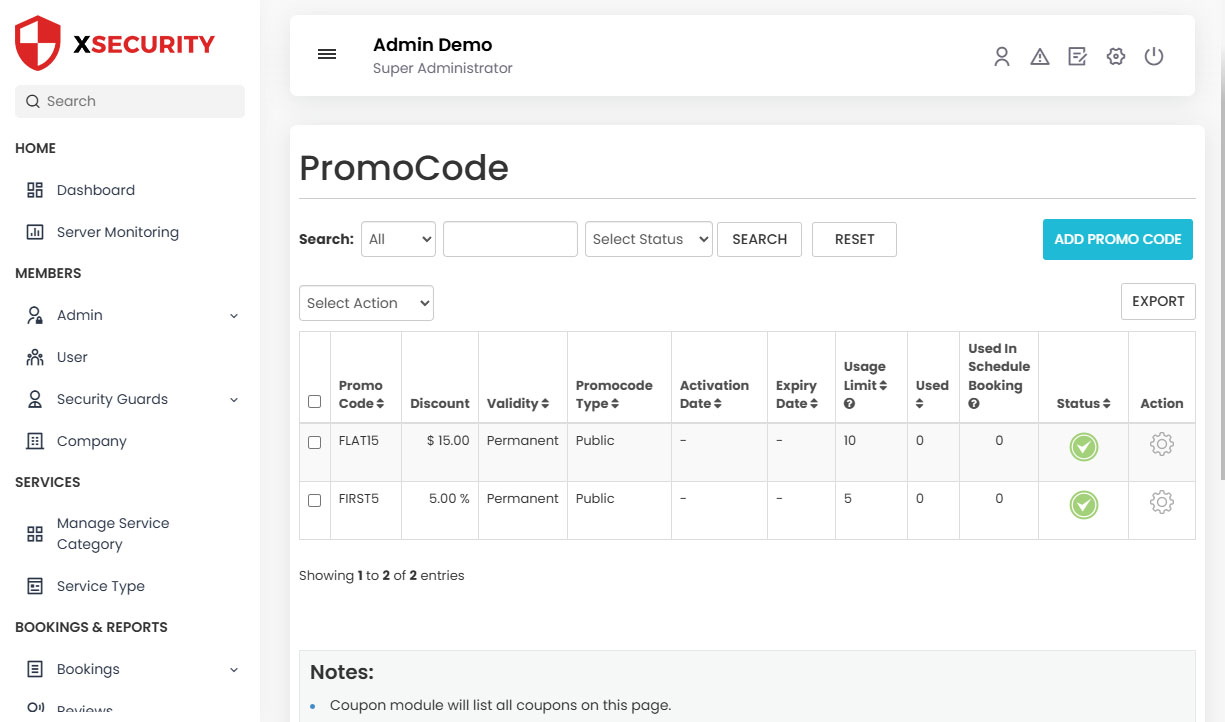Image resolution: width=1225 pixels, height=722 pixels.
Task: Expand the Security Guards submenu chevron
Action: pos(234,400)
